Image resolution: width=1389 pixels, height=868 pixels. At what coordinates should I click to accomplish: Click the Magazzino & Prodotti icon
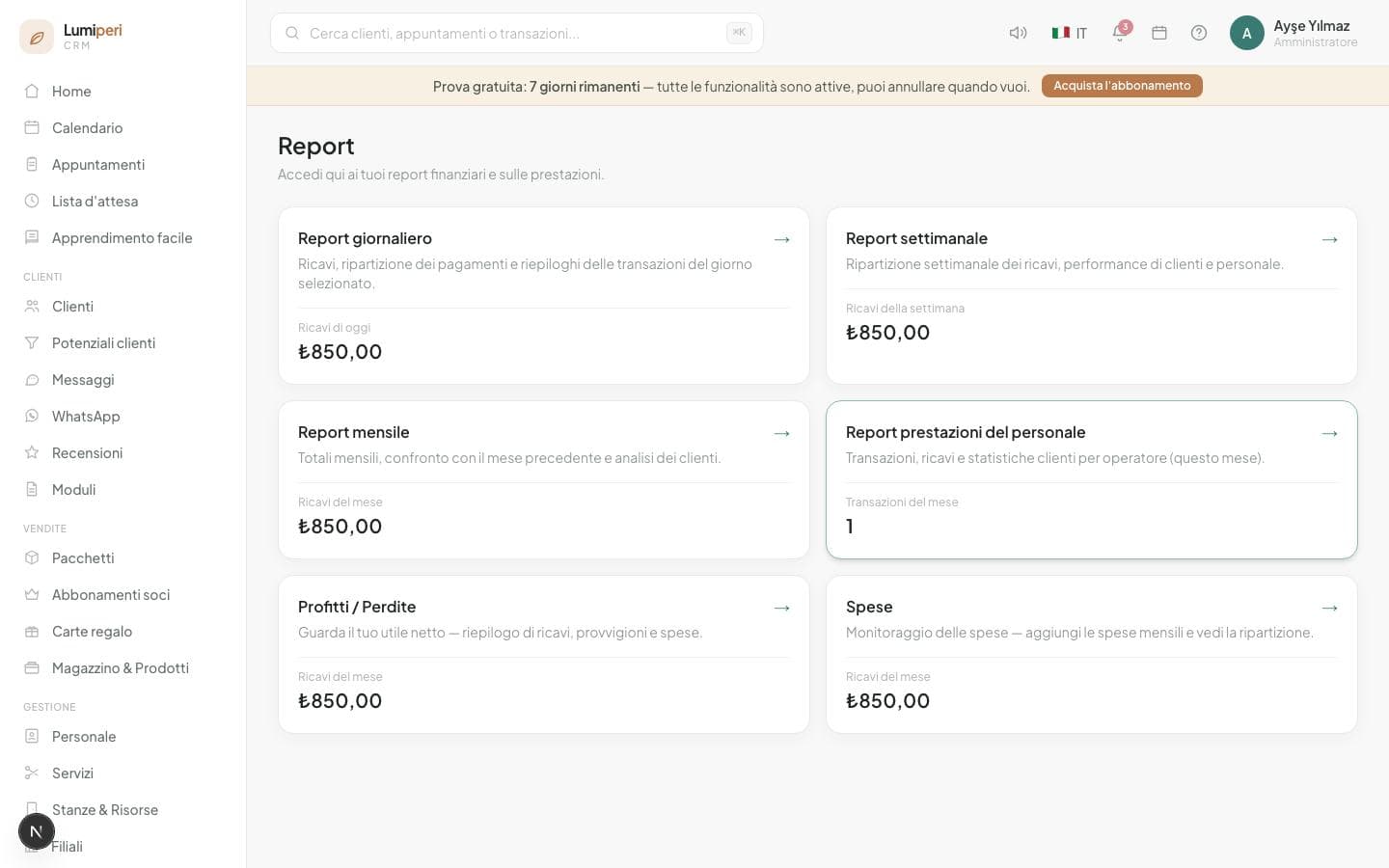coord(32,667)
